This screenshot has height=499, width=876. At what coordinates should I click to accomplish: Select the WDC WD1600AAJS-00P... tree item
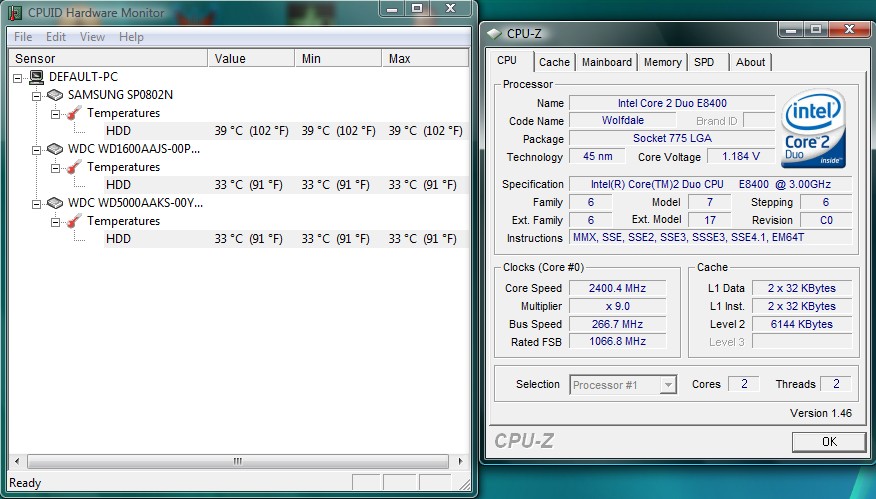pyautogui.click(x=134, y=149)
